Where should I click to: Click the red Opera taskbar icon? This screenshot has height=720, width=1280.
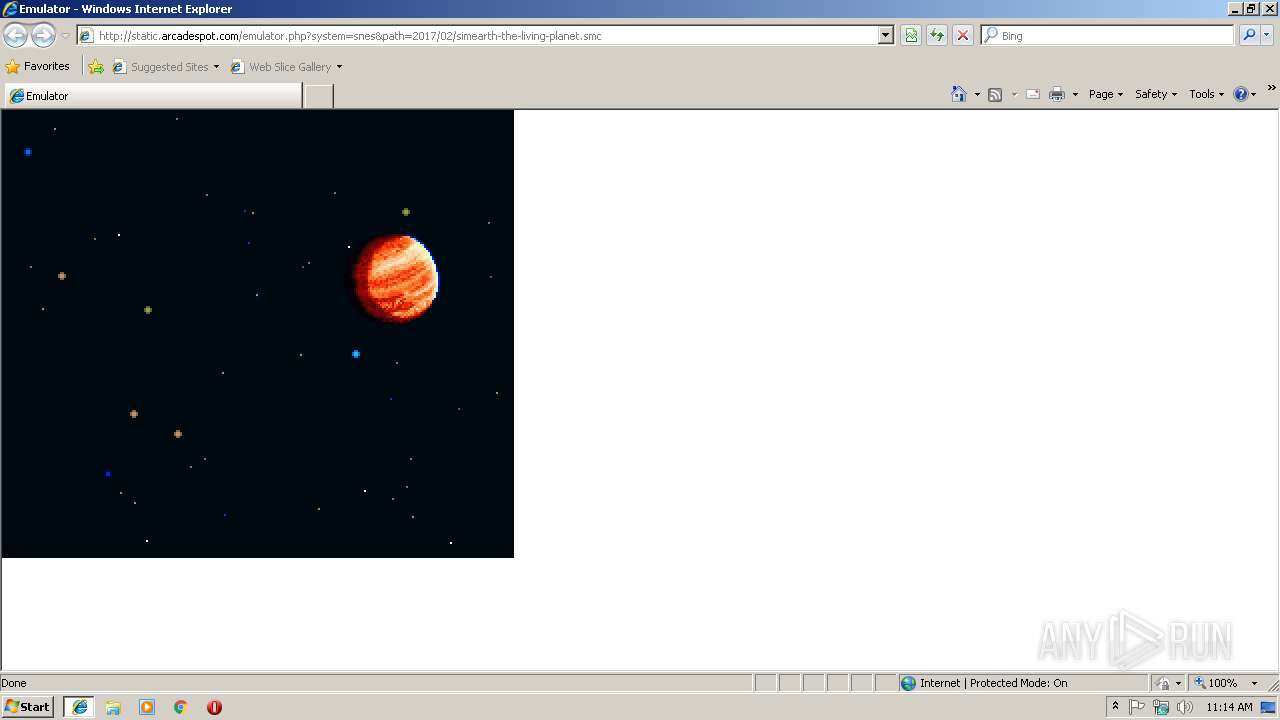[214, 707]
